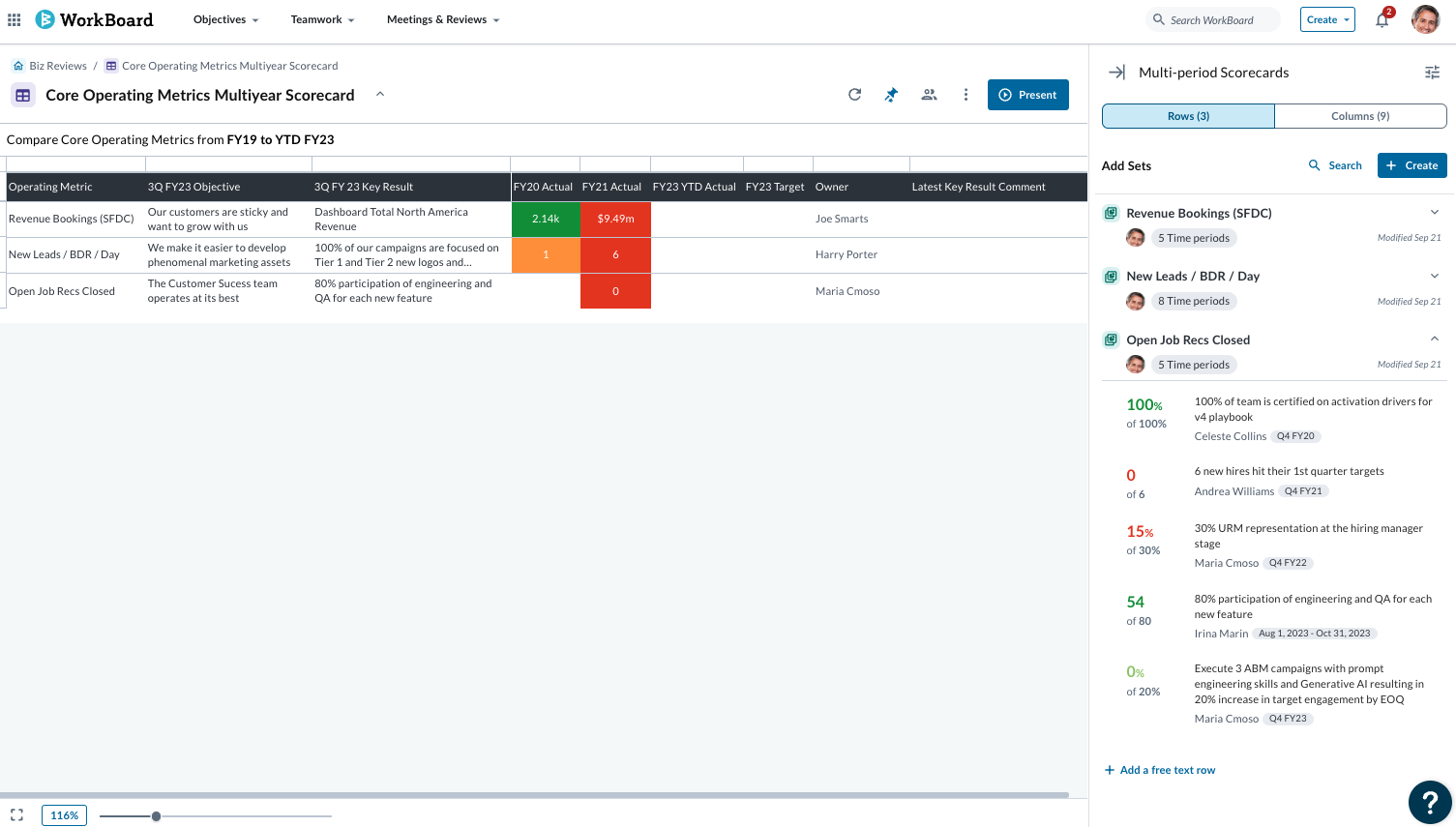Click the 8 Time periods chip
1456x827 pixels.
click(x=1194, y=301)
